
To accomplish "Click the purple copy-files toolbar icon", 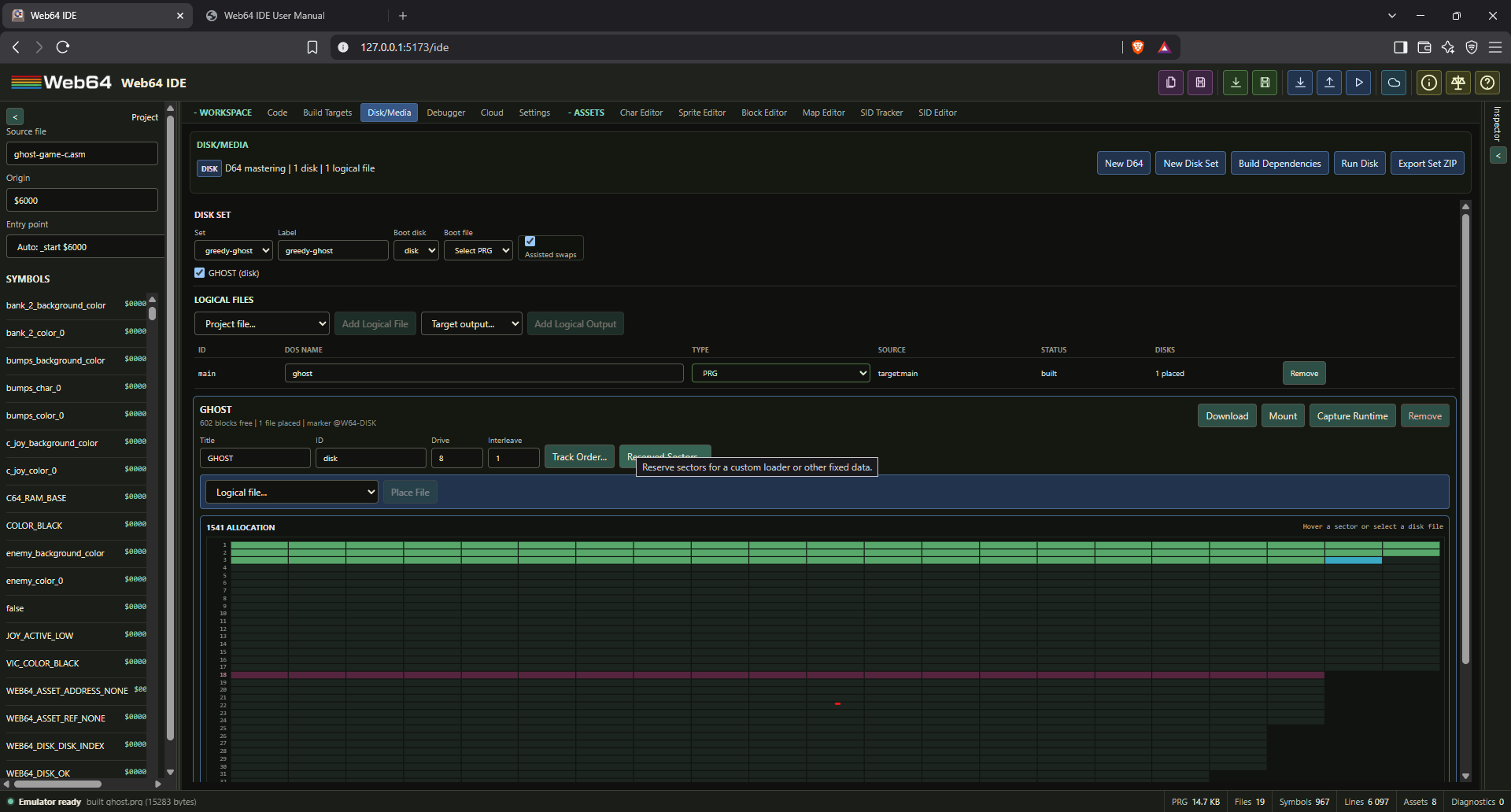I will pos(1171,83).
